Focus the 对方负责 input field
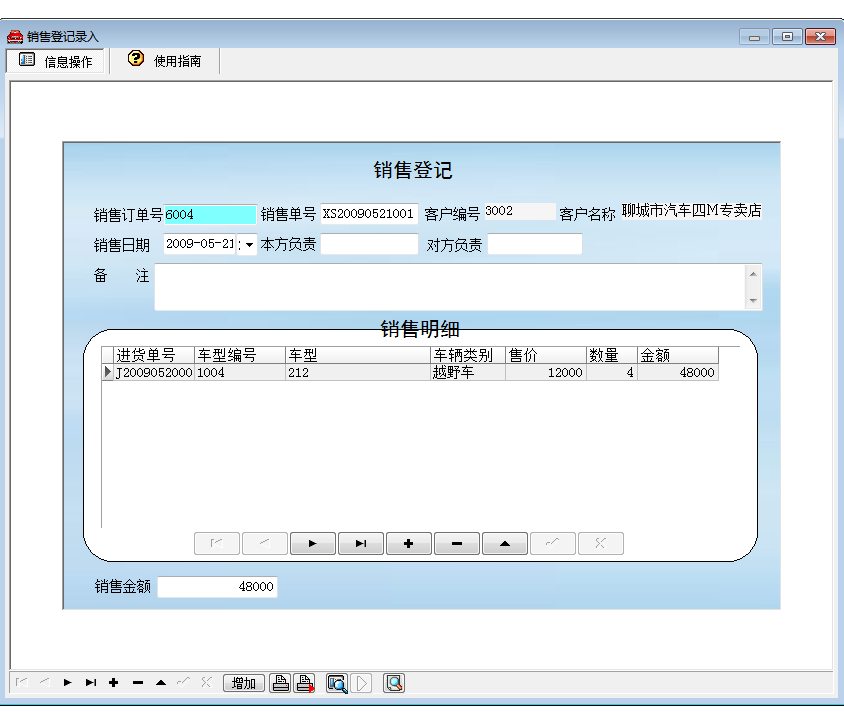 534,244
